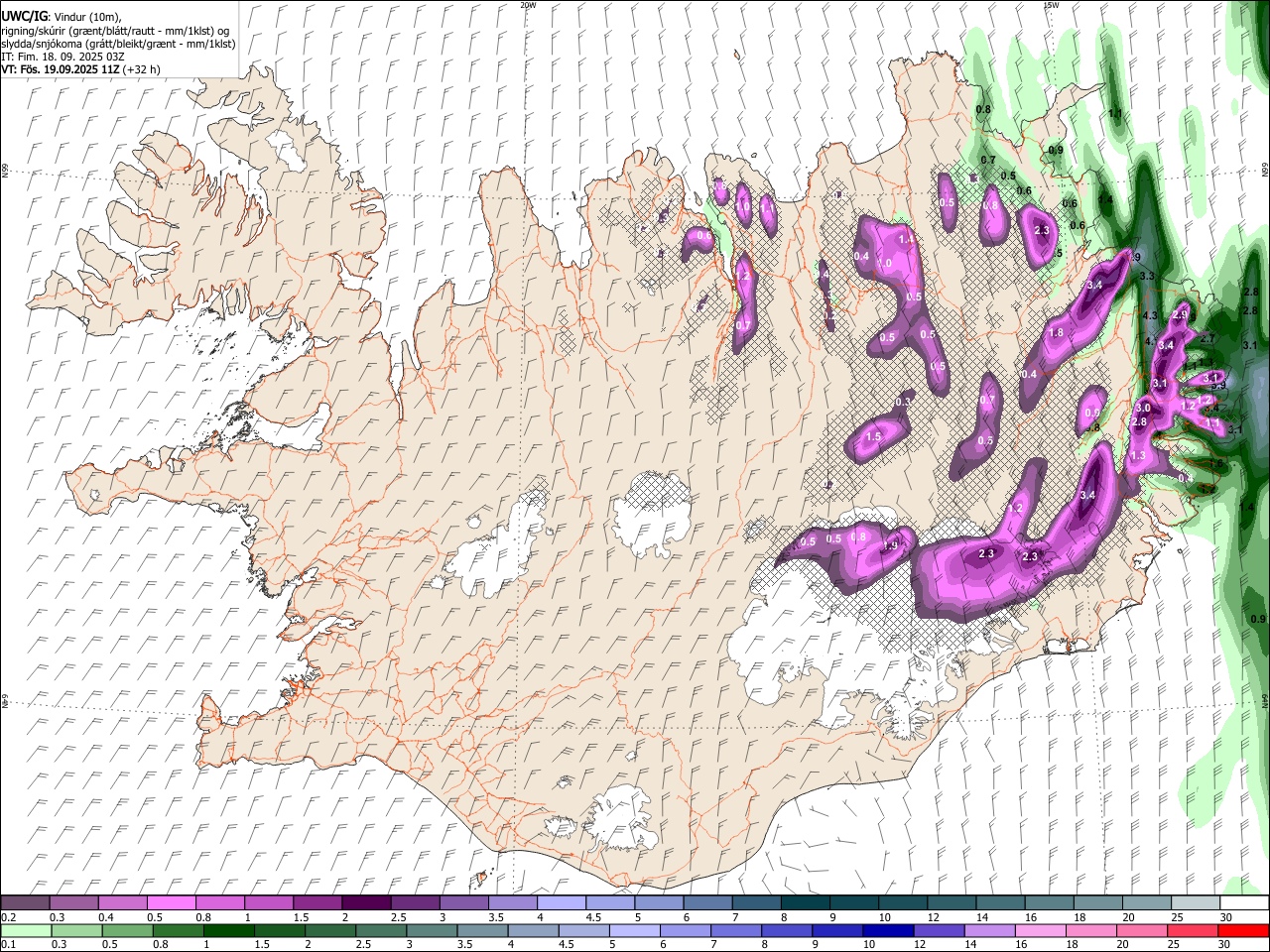Pick the red rain swatch between 25 and 30
Screen dimensions: 1270x952
(1193, 930)
